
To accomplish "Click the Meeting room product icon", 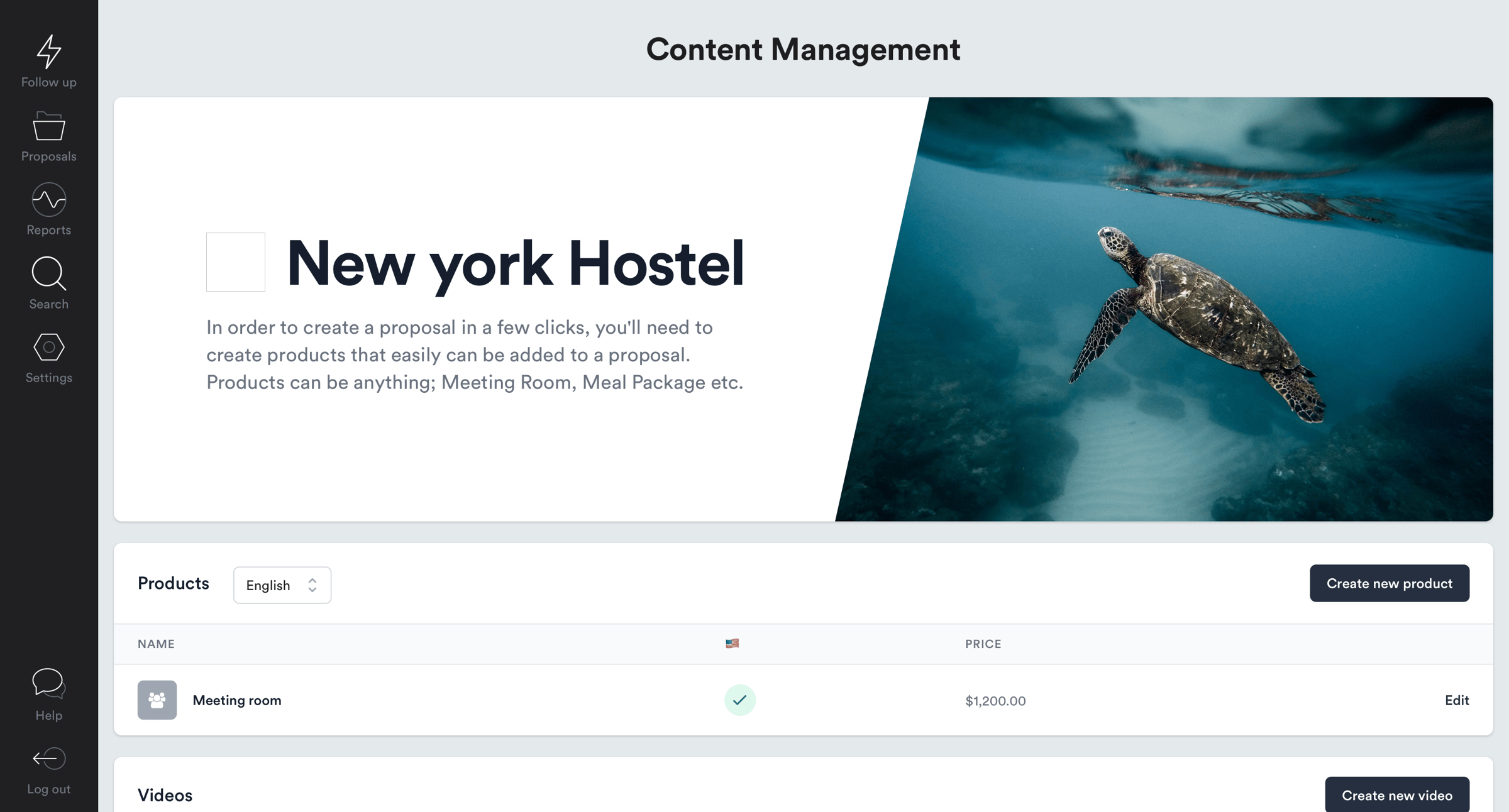I will 157,700.
